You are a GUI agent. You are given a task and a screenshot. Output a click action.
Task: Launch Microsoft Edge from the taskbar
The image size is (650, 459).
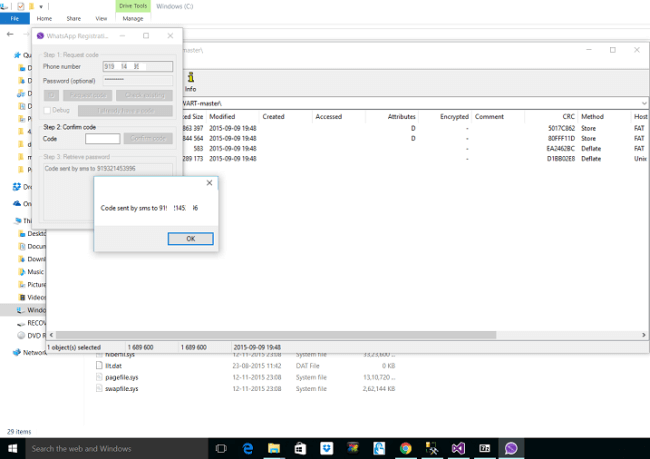tap(247, 448)
